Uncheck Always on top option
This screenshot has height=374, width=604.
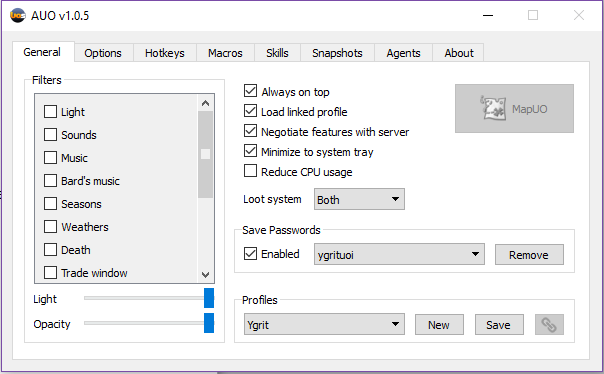250,91
